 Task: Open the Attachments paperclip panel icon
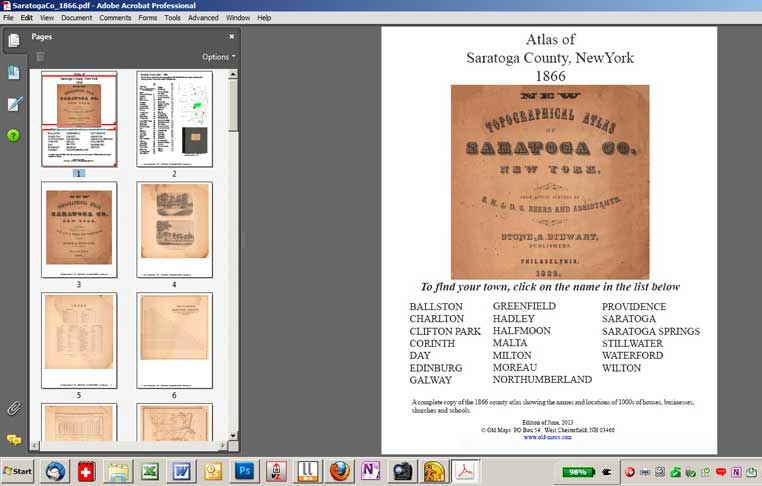tap(14, 409)
